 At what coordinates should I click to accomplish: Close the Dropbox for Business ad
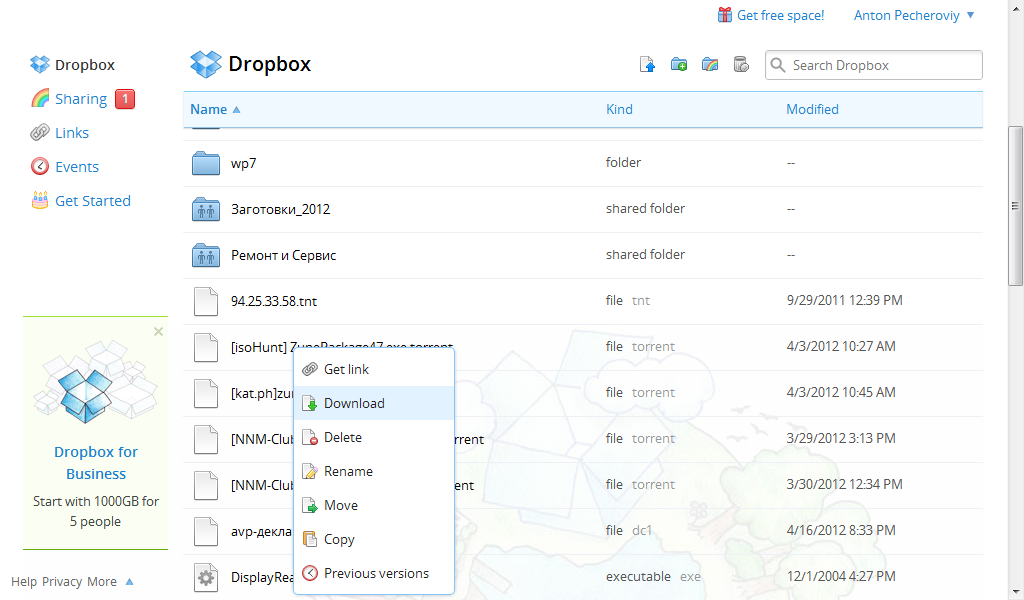click(158, 332)
